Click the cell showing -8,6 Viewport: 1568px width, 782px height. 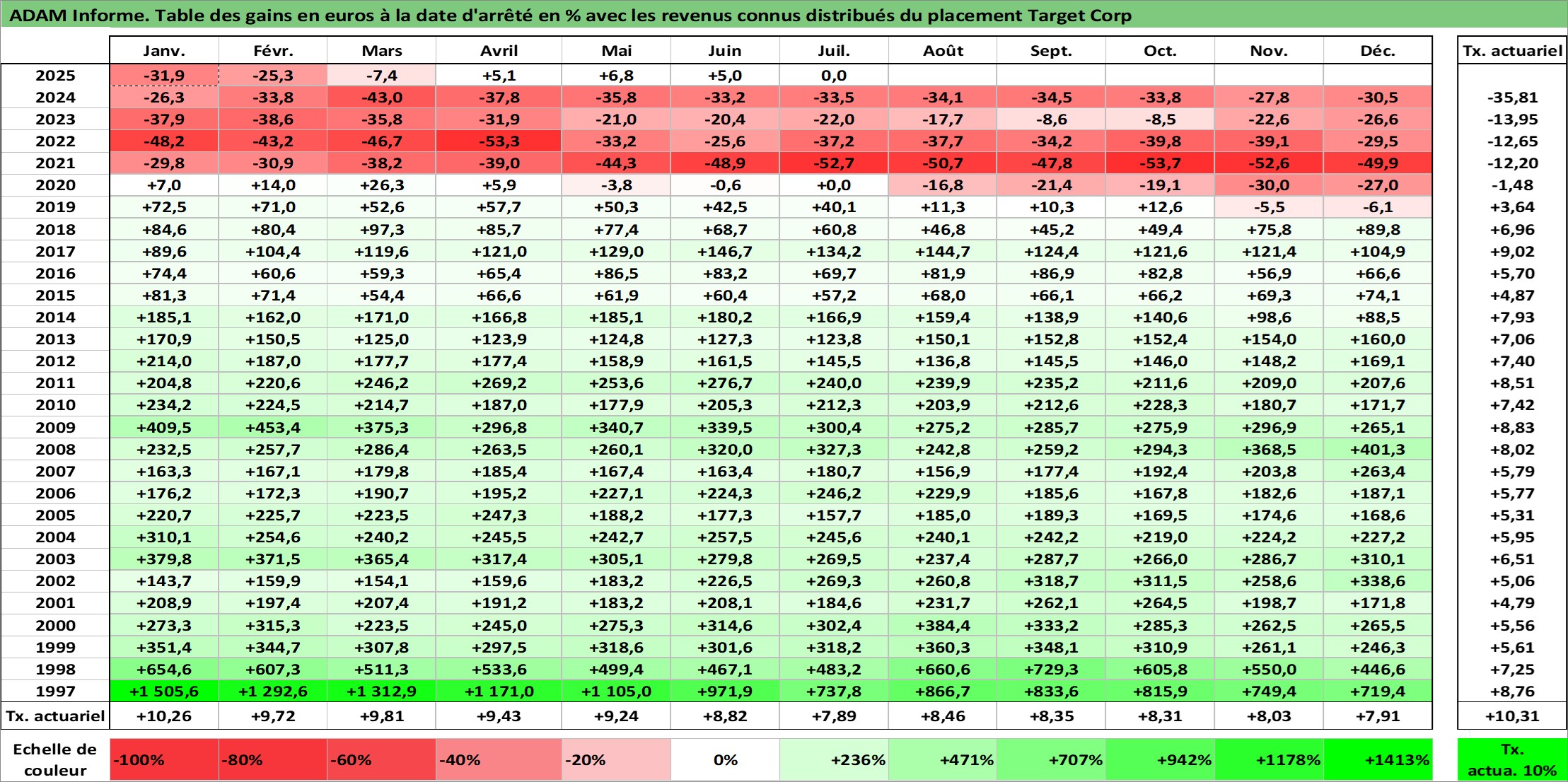tap(1051, 119)
